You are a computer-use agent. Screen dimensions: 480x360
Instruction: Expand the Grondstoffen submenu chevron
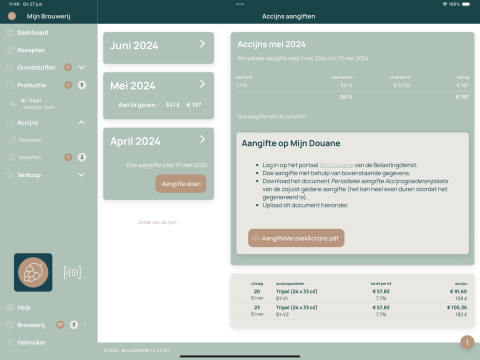82,67
